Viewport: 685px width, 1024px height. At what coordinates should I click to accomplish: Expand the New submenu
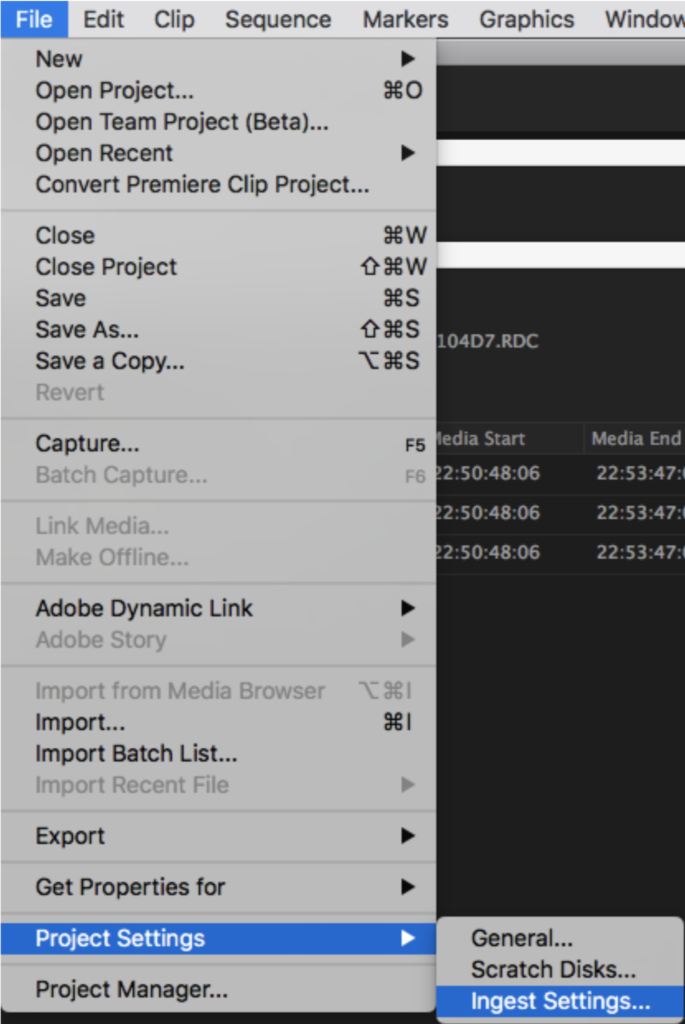219,59
